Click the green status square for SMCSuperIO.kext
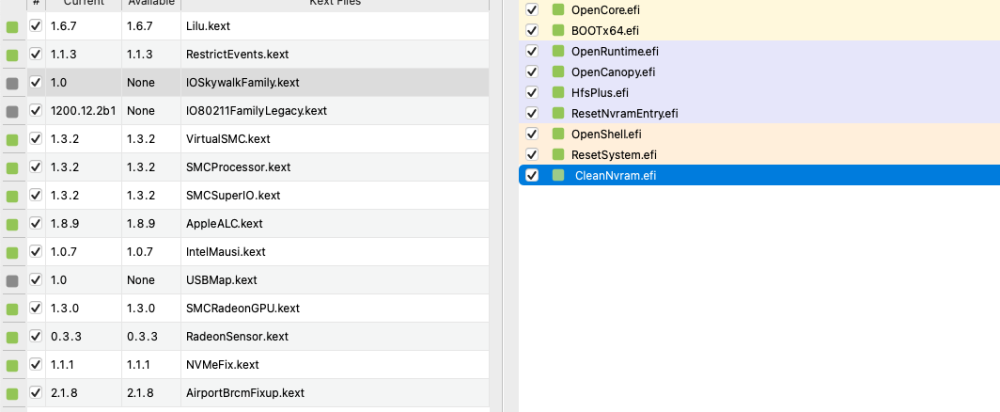Viewport: 1000px width, 412px height. pos(12,196)
